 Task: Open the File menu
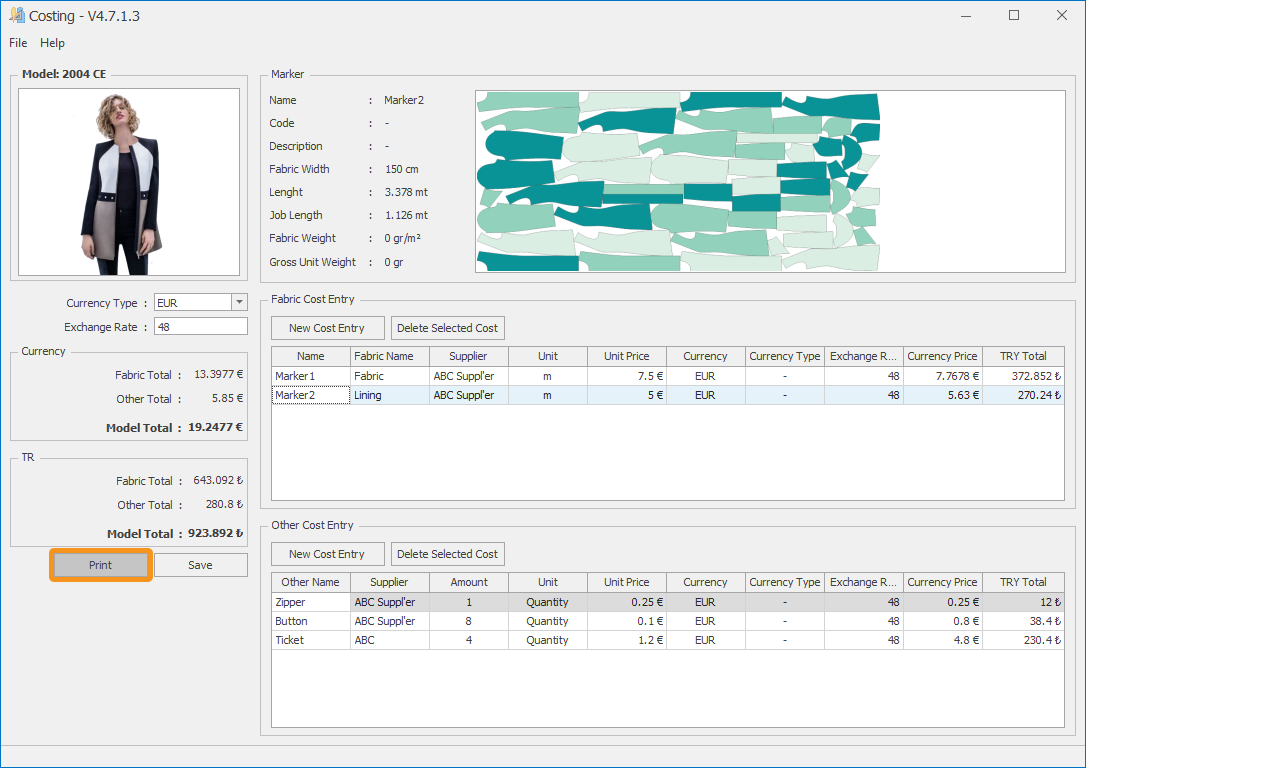coord(18,43)
